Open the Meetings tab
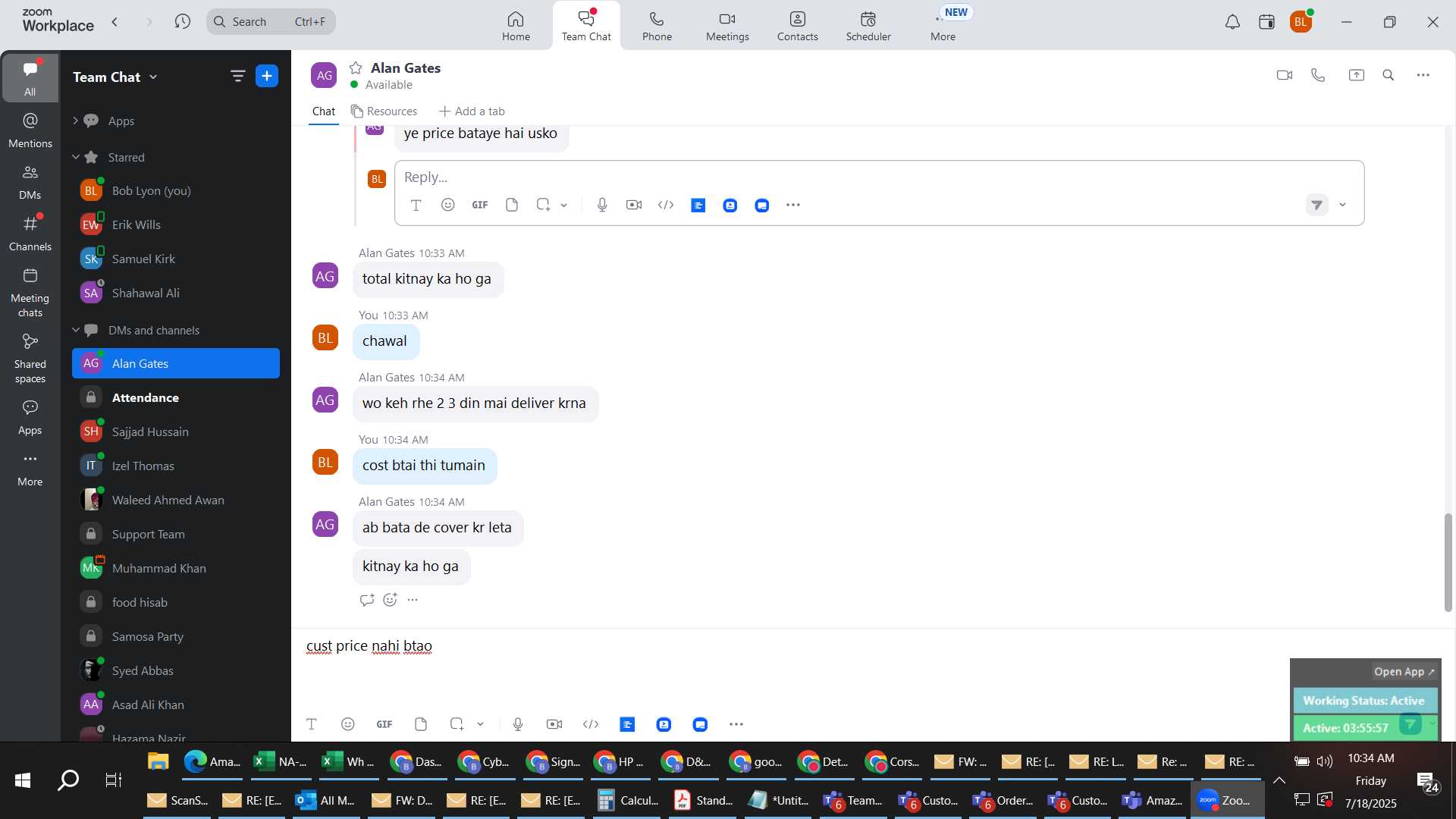1456x819 pixels. click(727, 26)
